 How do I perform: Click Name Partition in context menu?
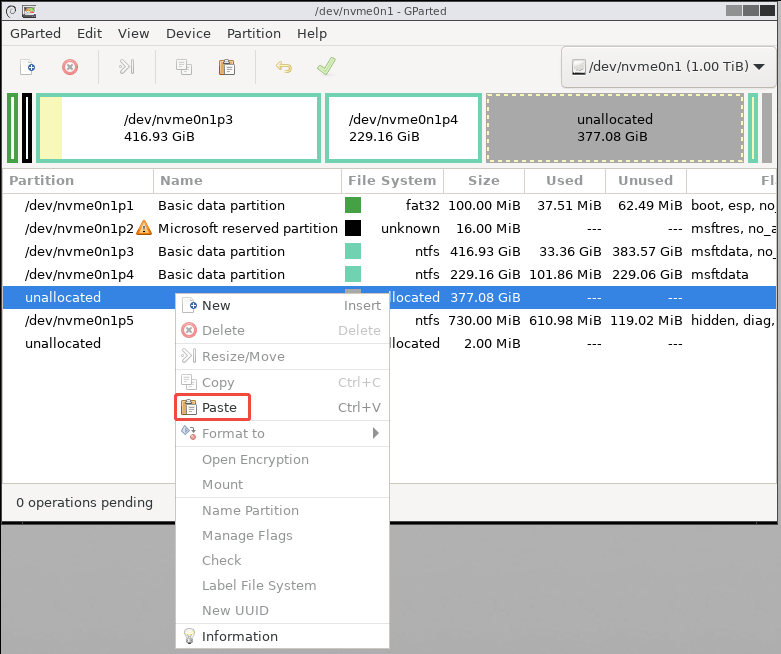click(x=282, y=510)
